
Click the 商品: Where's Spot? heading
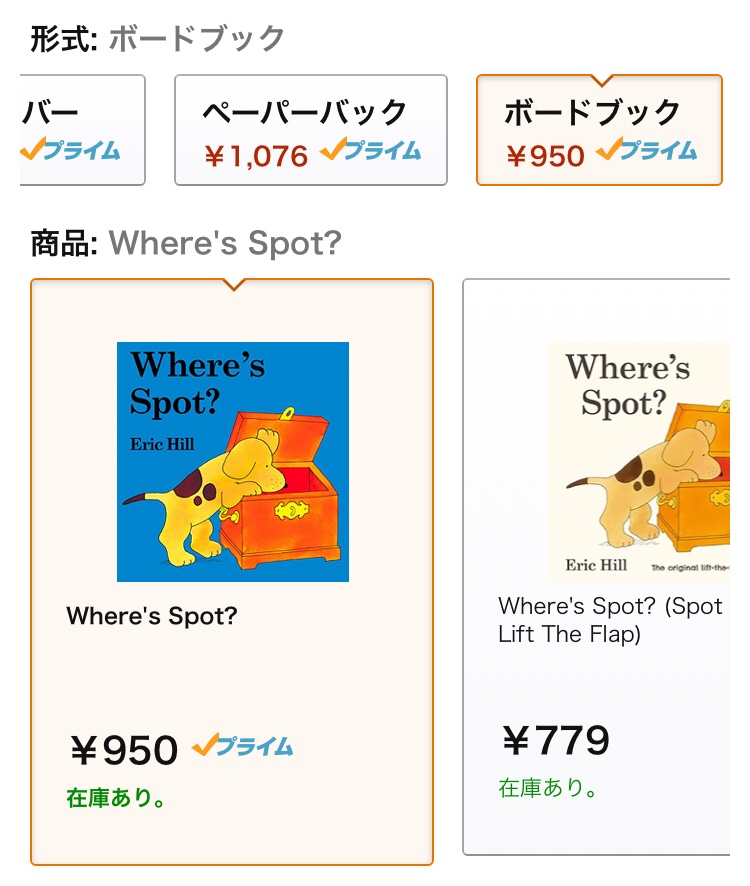pos(186,243)
